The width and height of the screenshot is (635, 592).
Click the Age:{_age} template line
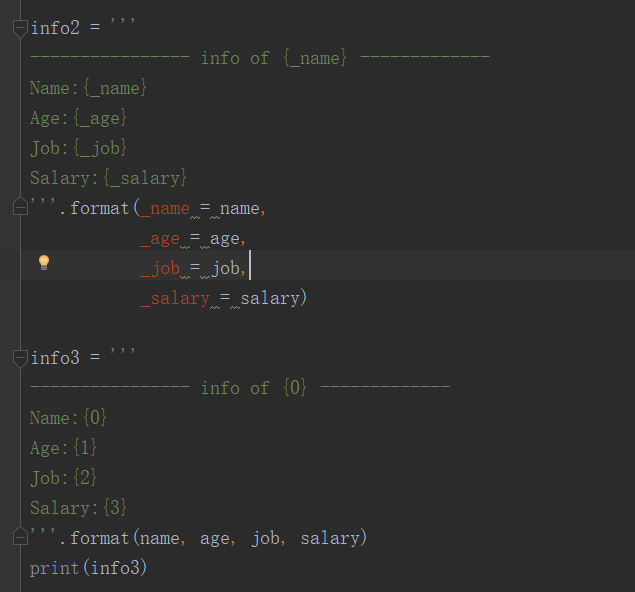pos(79,118)
